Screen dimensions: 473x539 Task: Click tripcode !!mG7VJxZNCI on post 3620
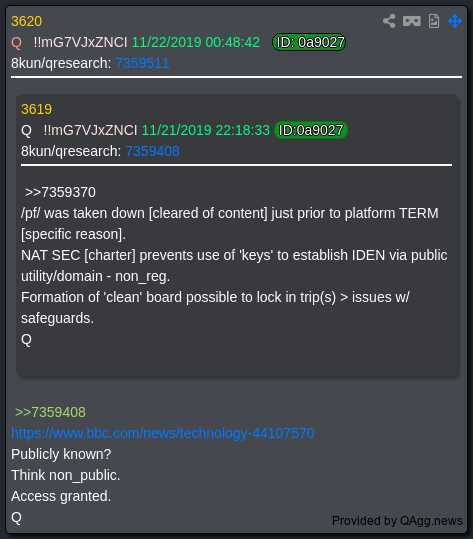pyautogui.click(x=80, y=42)
